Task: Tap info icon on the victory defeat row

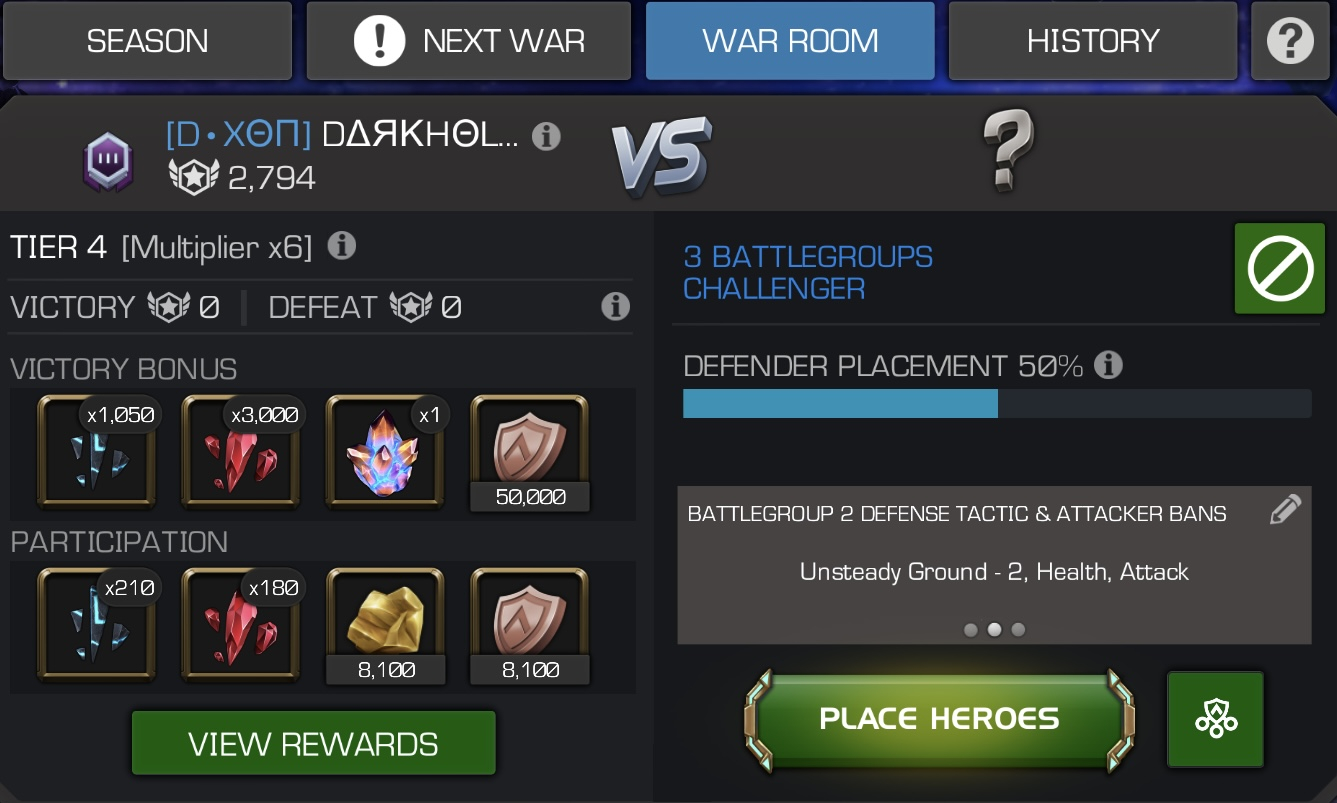Action: click(x=615, y=306)
